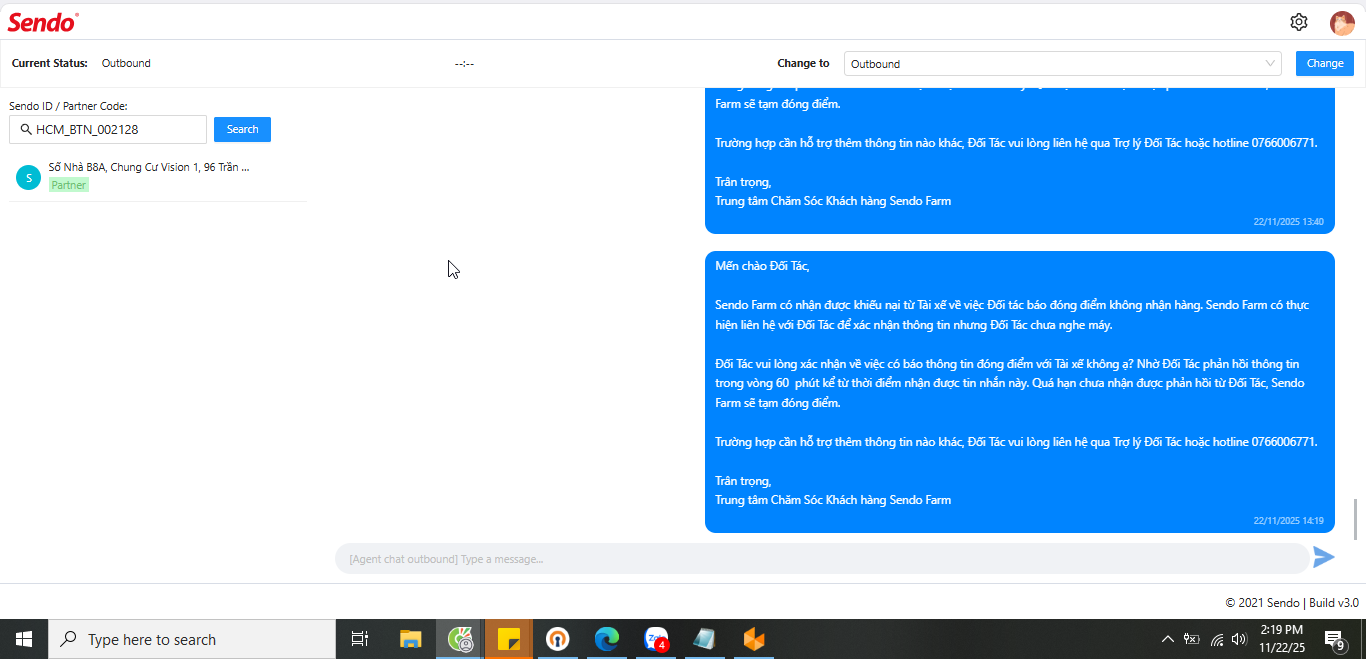The height and width of the screenshot is (659, 1366).
Task: Switch to the Cốc Cốc browser on the taskbar
Action: (460, 639)
